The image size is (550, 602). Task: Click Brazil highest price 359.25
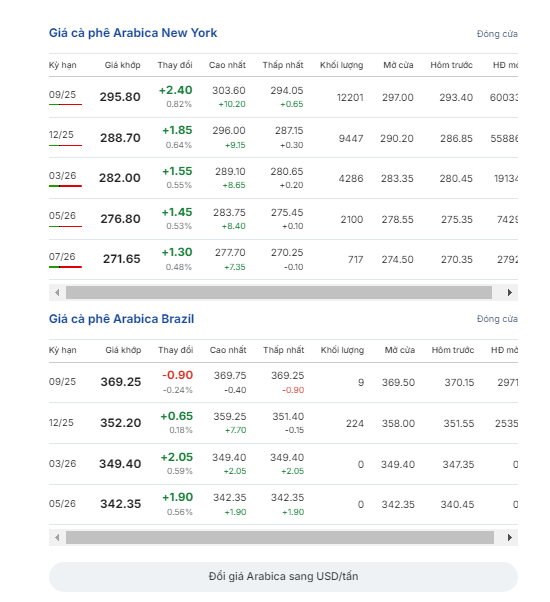pos(230,417)
